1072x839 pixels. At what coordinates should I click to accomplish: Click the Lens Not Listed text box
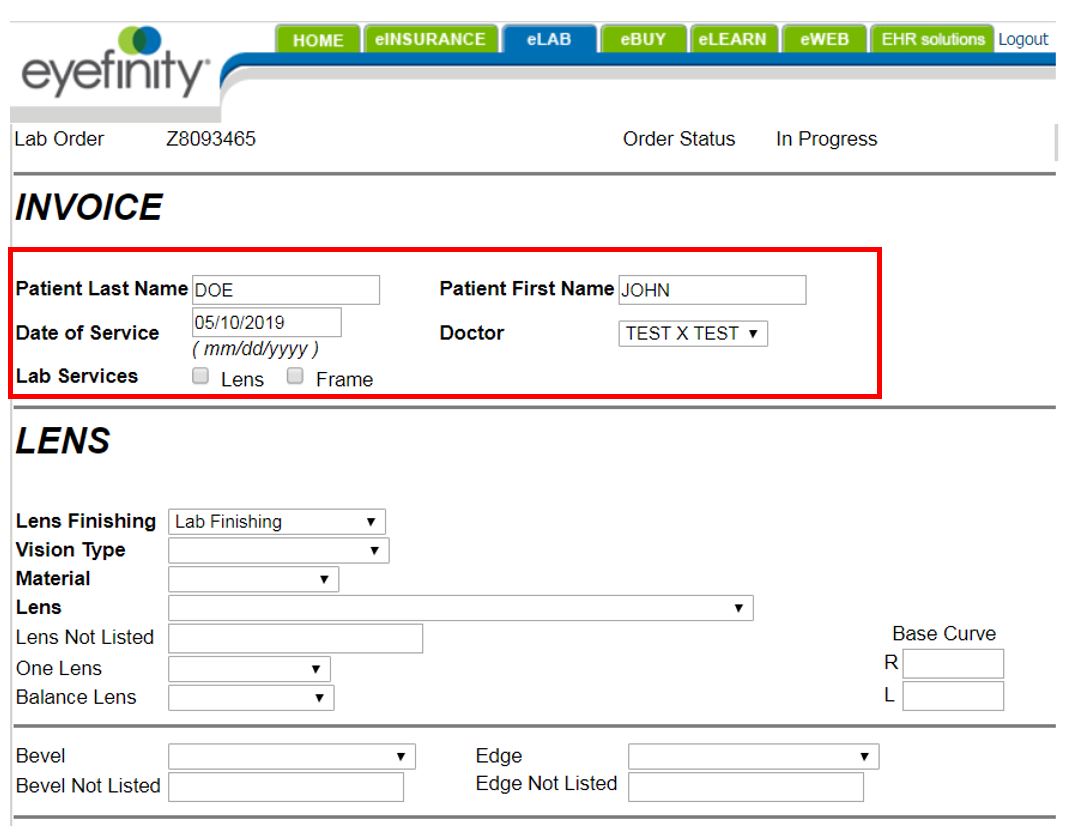coord(295,638)
